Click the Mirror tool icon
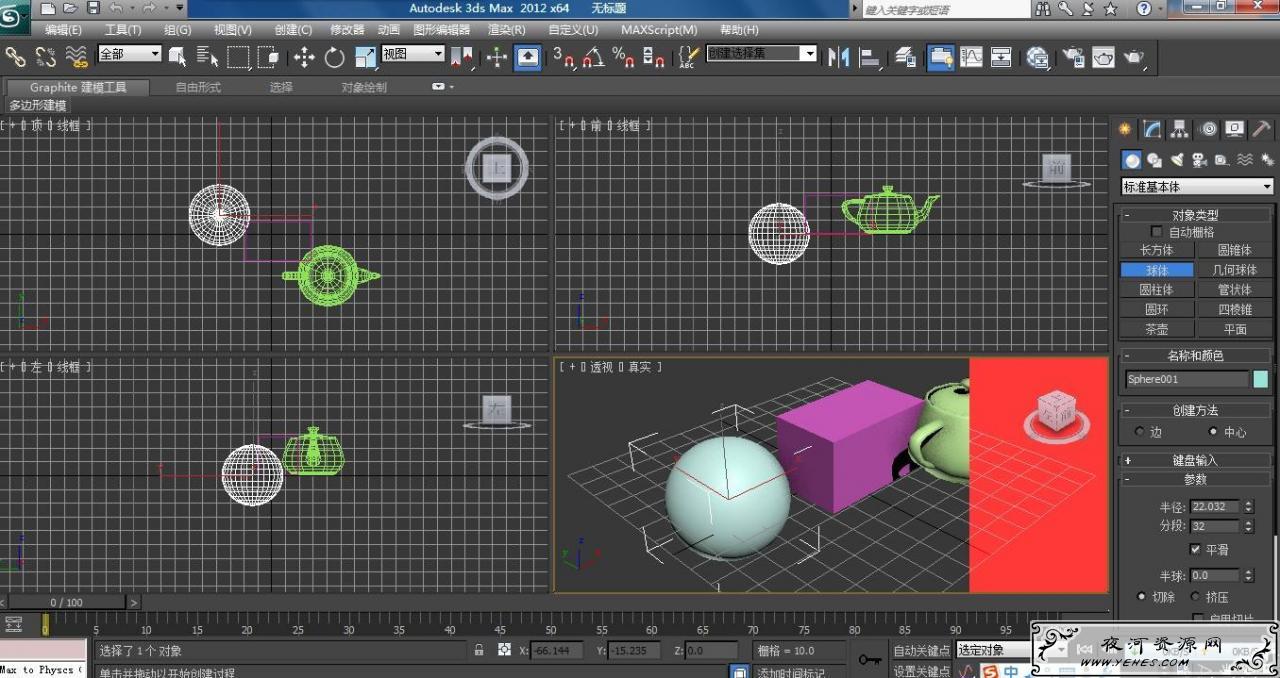This screenshot has height=678, width=1280. tap(839, 57)
